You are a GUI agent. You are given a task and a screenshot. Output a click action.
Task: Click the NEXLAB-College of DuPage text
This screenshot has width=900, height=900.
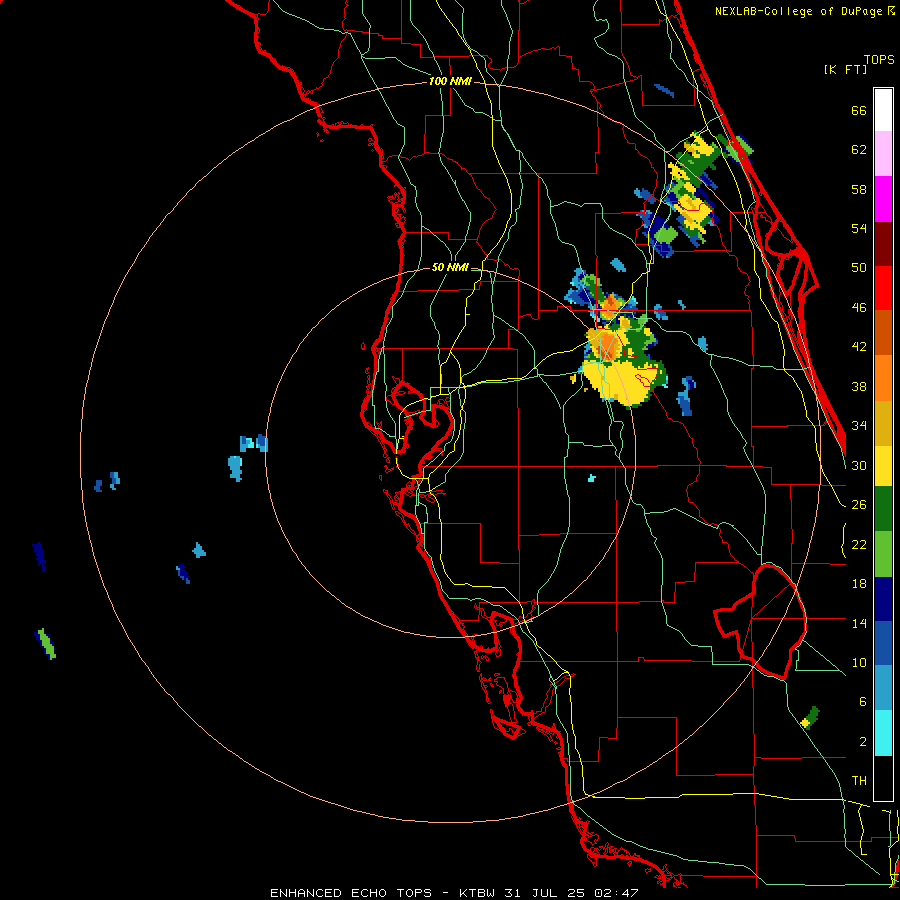(798, 11)
